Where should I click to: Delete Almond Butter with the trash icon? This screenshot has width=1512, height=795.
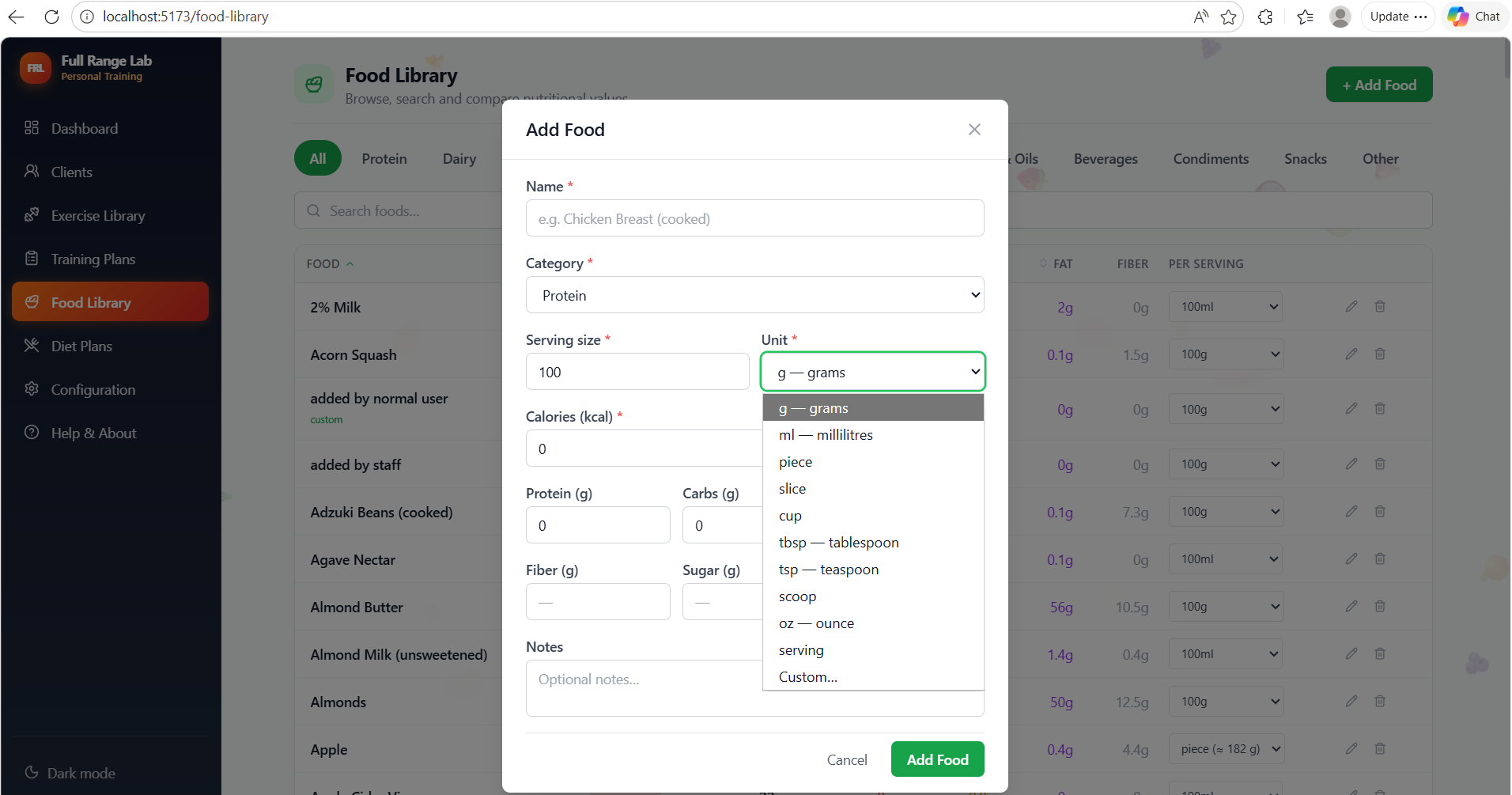tap(1380, 606)
